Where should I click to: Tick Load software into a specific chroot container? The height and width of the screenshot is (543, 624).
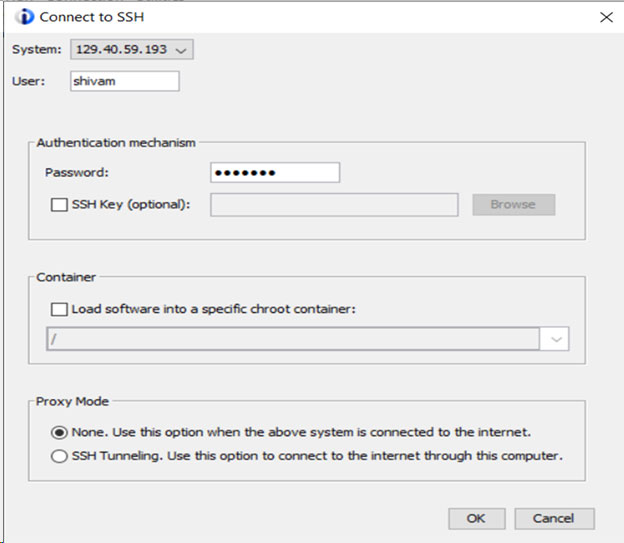(59, 309)
